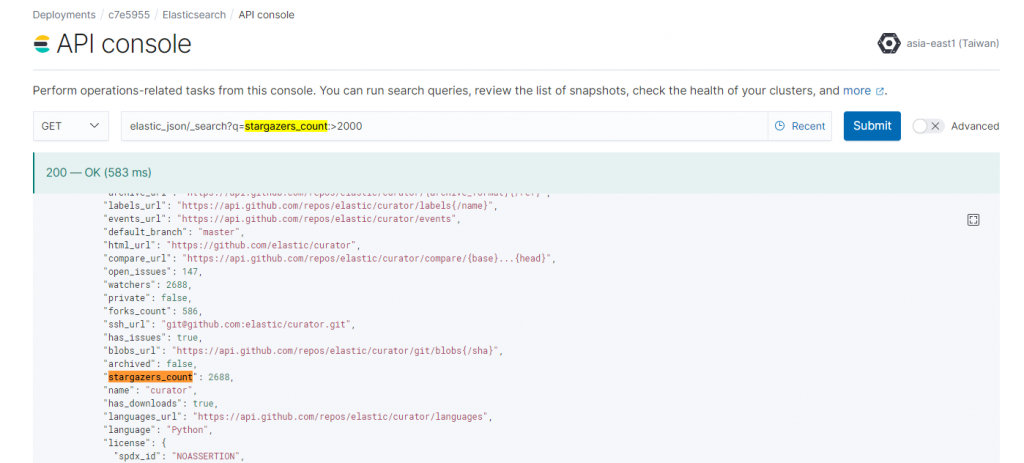This screenshot has width=1024, height=463.
Task: Click into the request path input field
Action: pyautogui.click(x=444, y=126)
